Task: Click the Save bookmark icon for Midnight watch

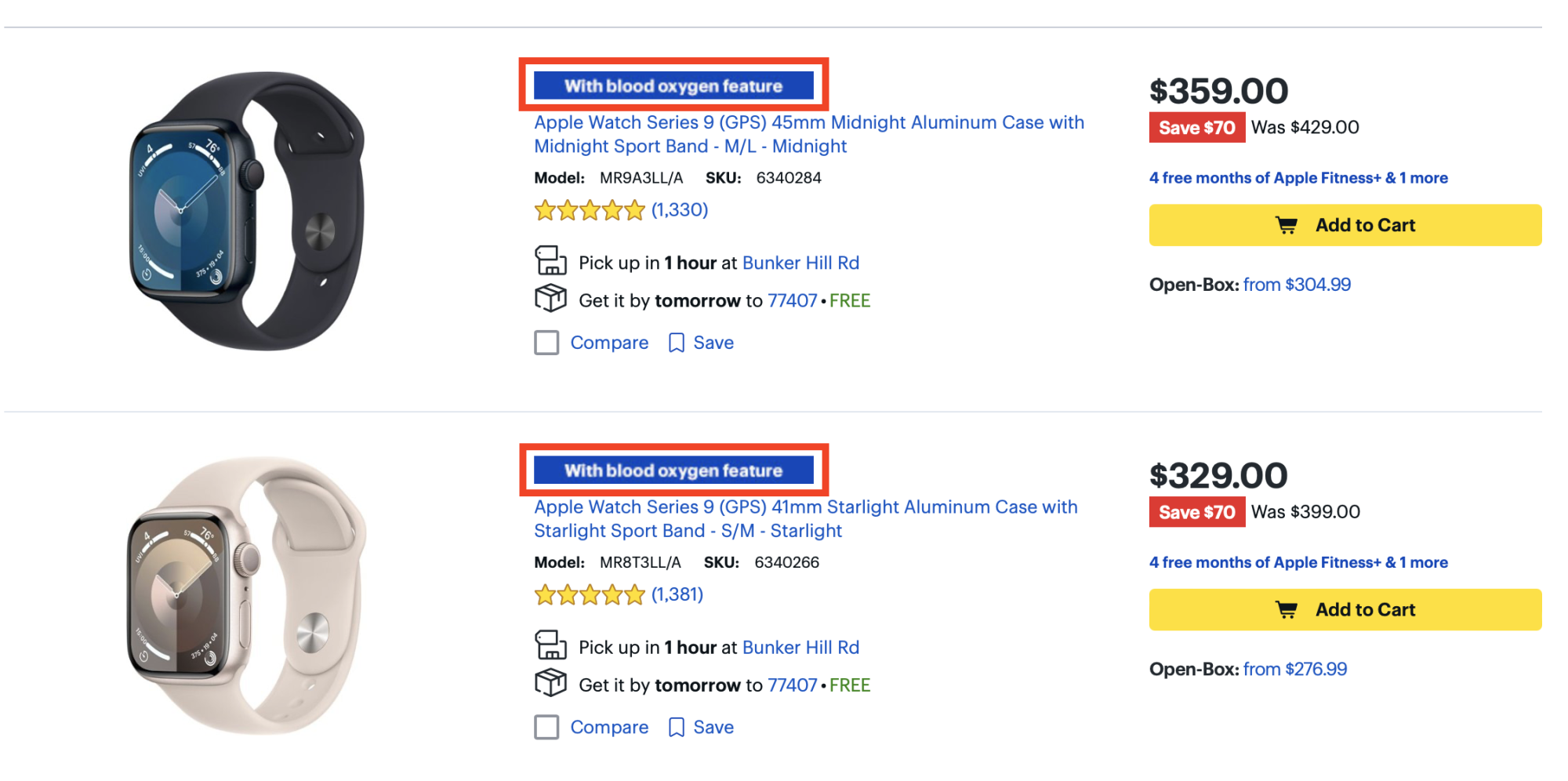Action: pyautogui.click(x=676, y=343)
